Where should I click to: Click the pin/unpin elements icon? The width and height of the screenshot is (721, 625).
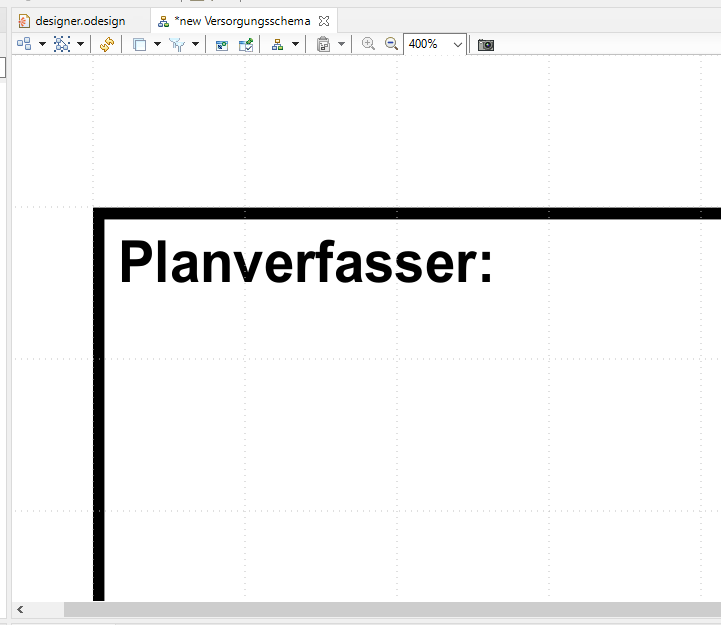pyautogui.click(x=246, y=45)
